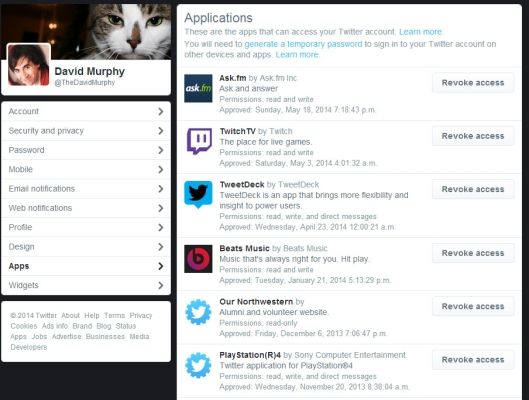This screenshot has width=529, height=400.
Task: Click the PlayStation(R)4 gear-bird icon
Action: coord(198,365)
